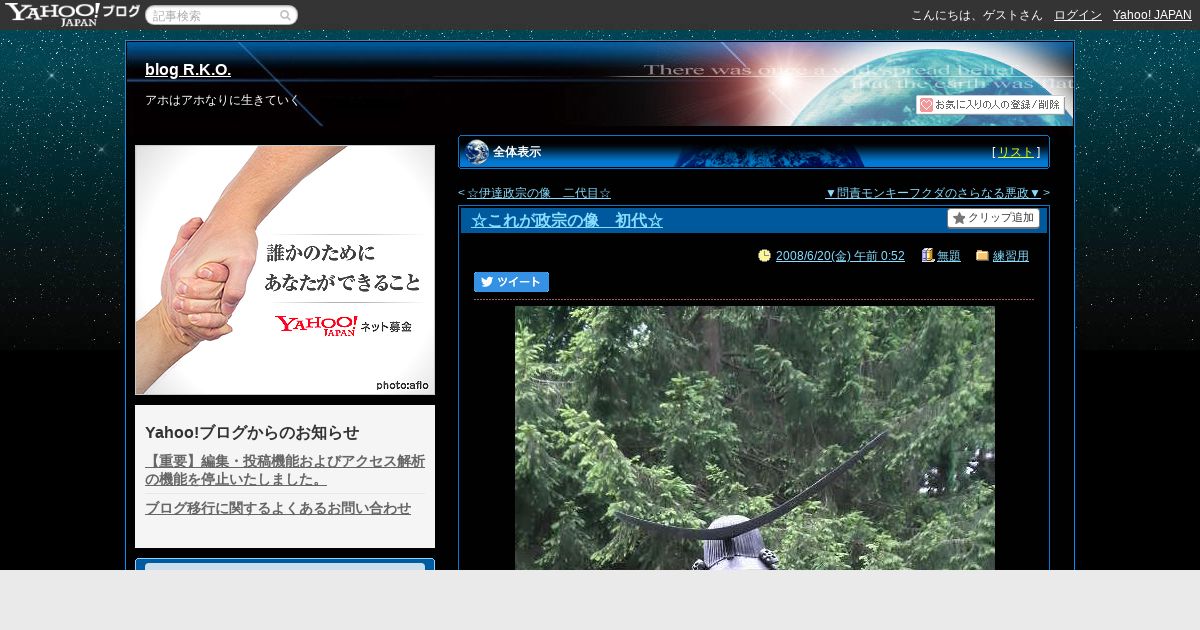Open the Masamune statue photo

(x=755, y=438)
